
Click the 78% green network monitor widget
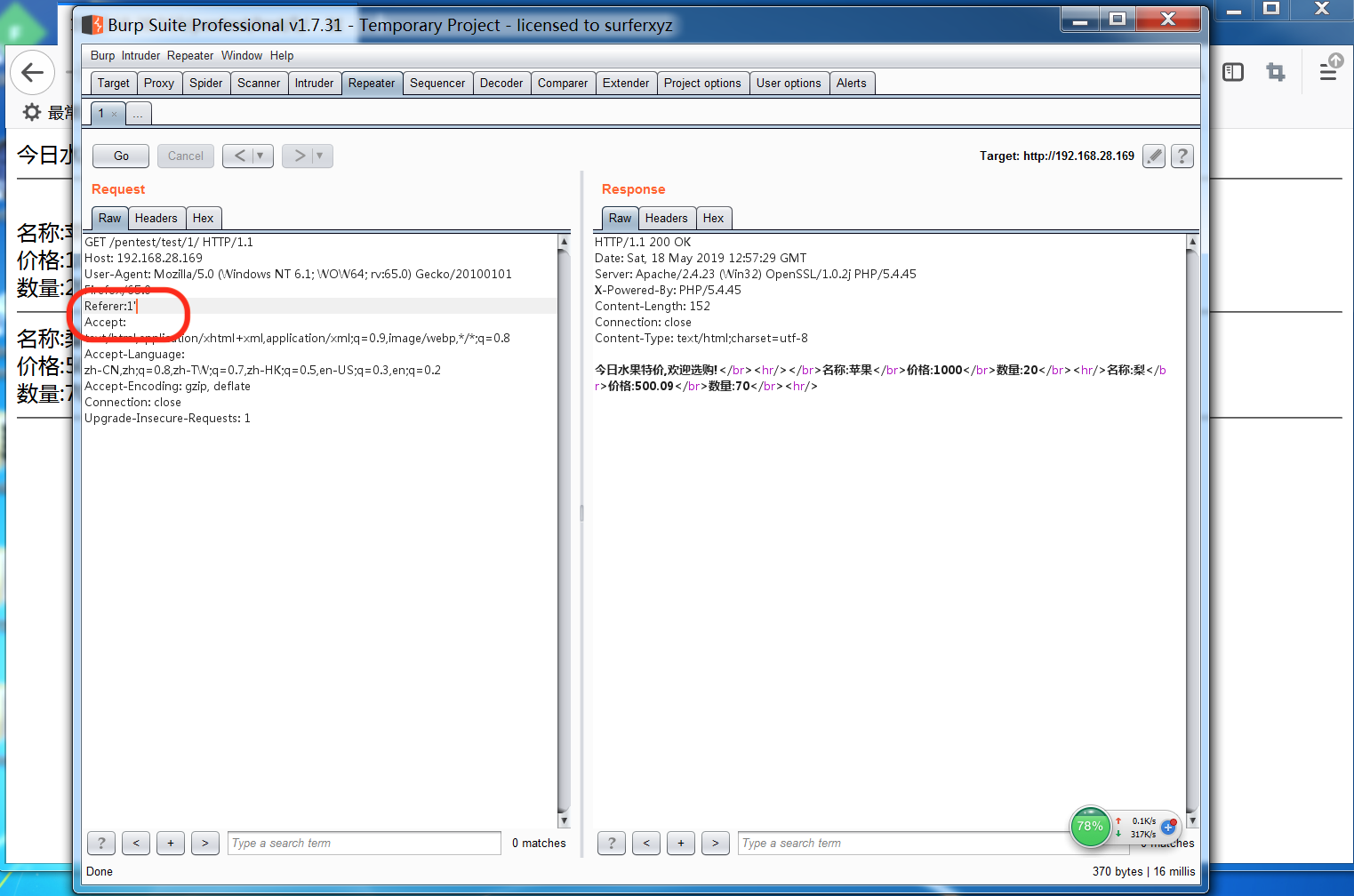[x=1090, y=827]
